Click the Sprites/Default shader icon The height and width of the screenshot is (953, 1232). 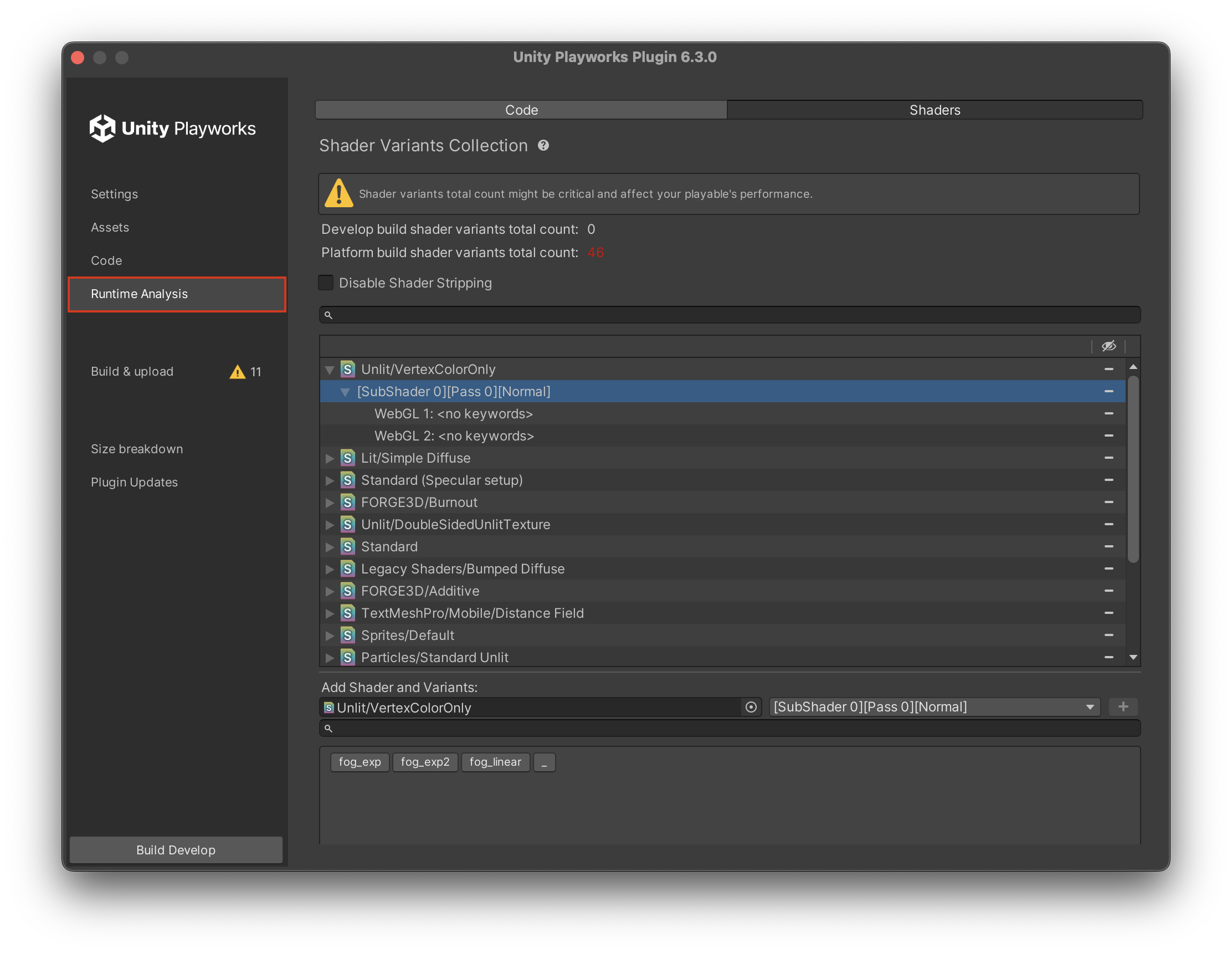tap(347, 636)
